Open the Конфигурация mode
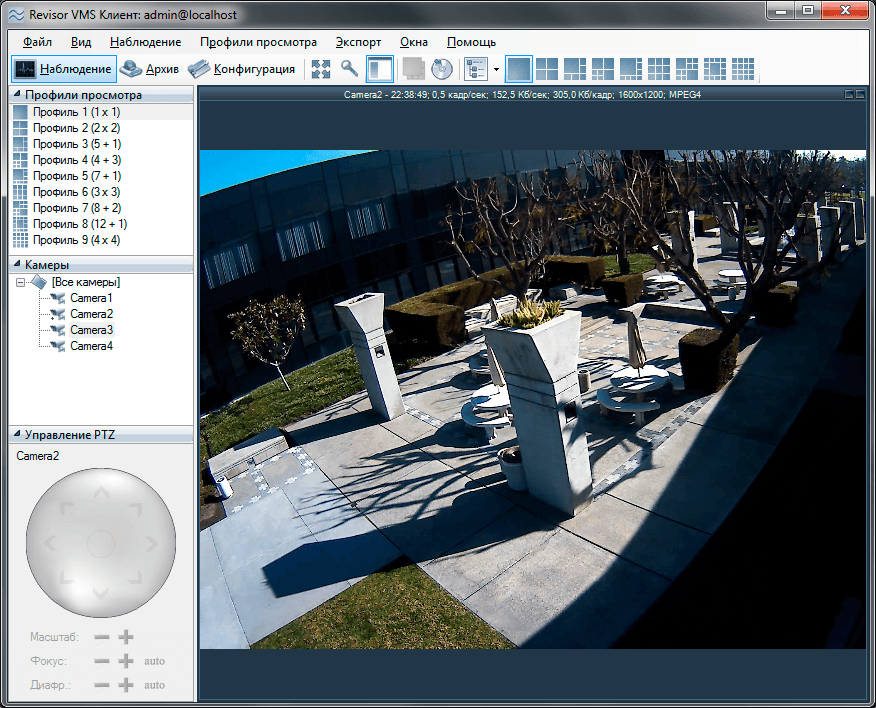 241,69
